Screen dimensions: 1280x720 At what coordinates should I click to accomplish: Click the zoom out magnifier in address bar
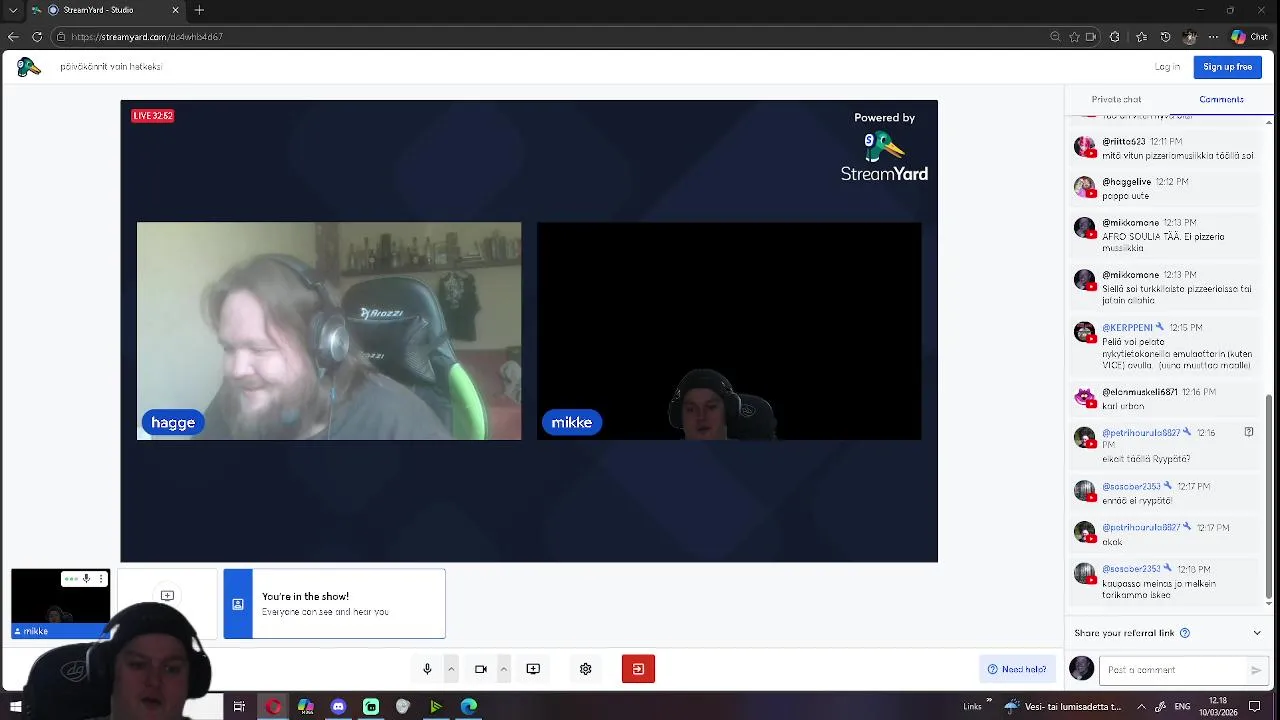(x=1055, y=37)
